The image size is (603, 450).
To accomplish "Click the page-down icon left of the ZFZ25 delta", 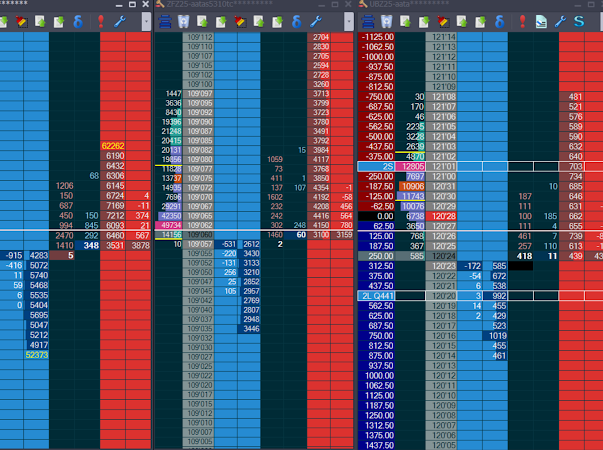I will [278, 22].
